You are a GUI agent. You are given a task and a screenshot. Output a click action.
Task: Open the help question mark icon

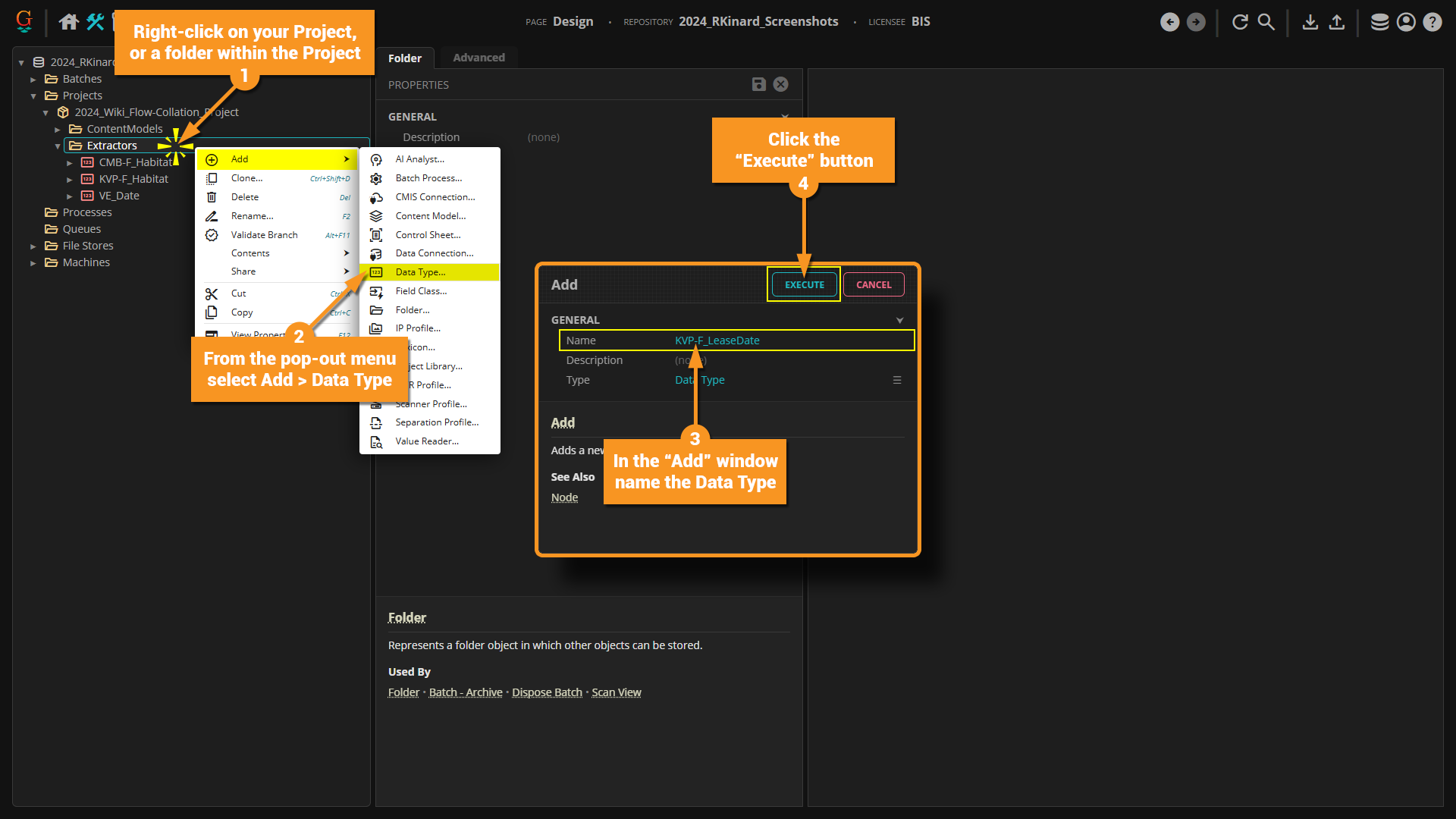point(1432,22)
